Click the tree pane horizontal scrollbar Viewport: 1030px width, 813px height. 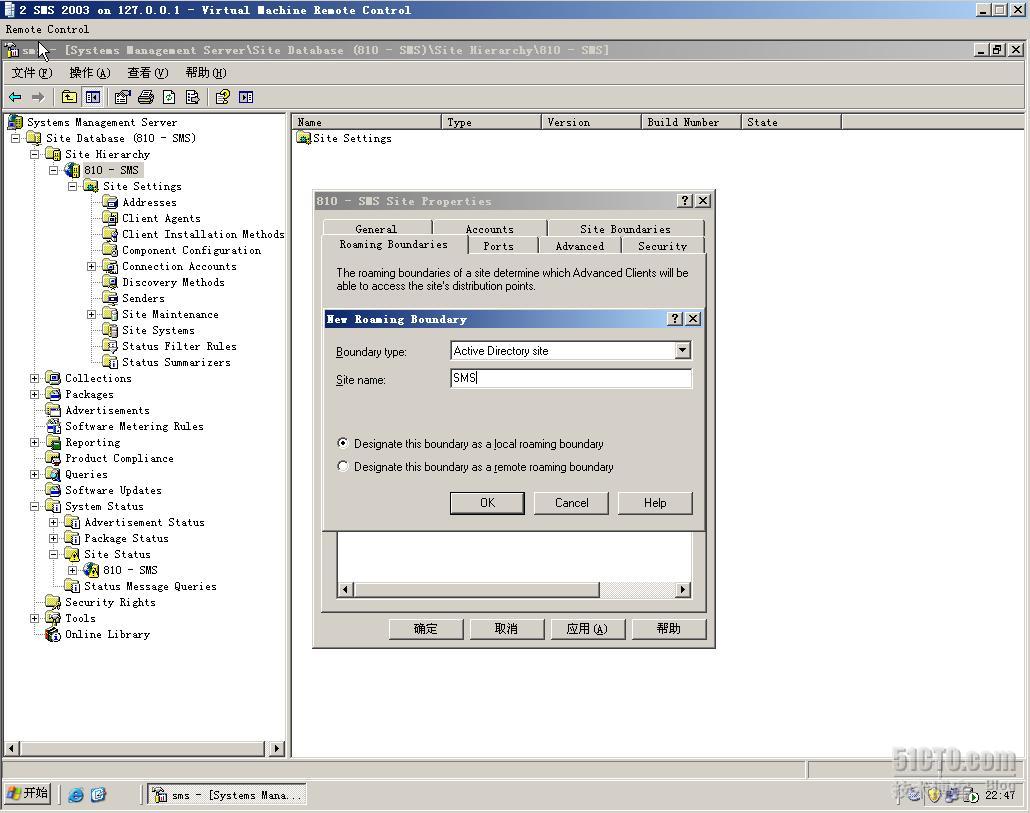tap(143, 748)
